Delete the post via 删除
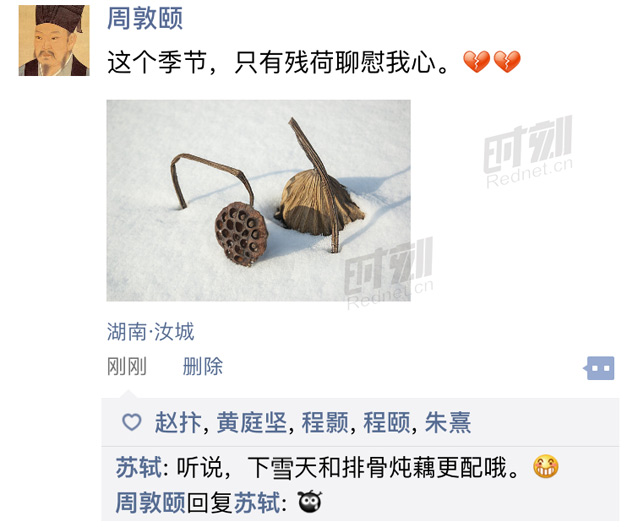The height and width of the screenshot is (527, 638). (203, 366)
